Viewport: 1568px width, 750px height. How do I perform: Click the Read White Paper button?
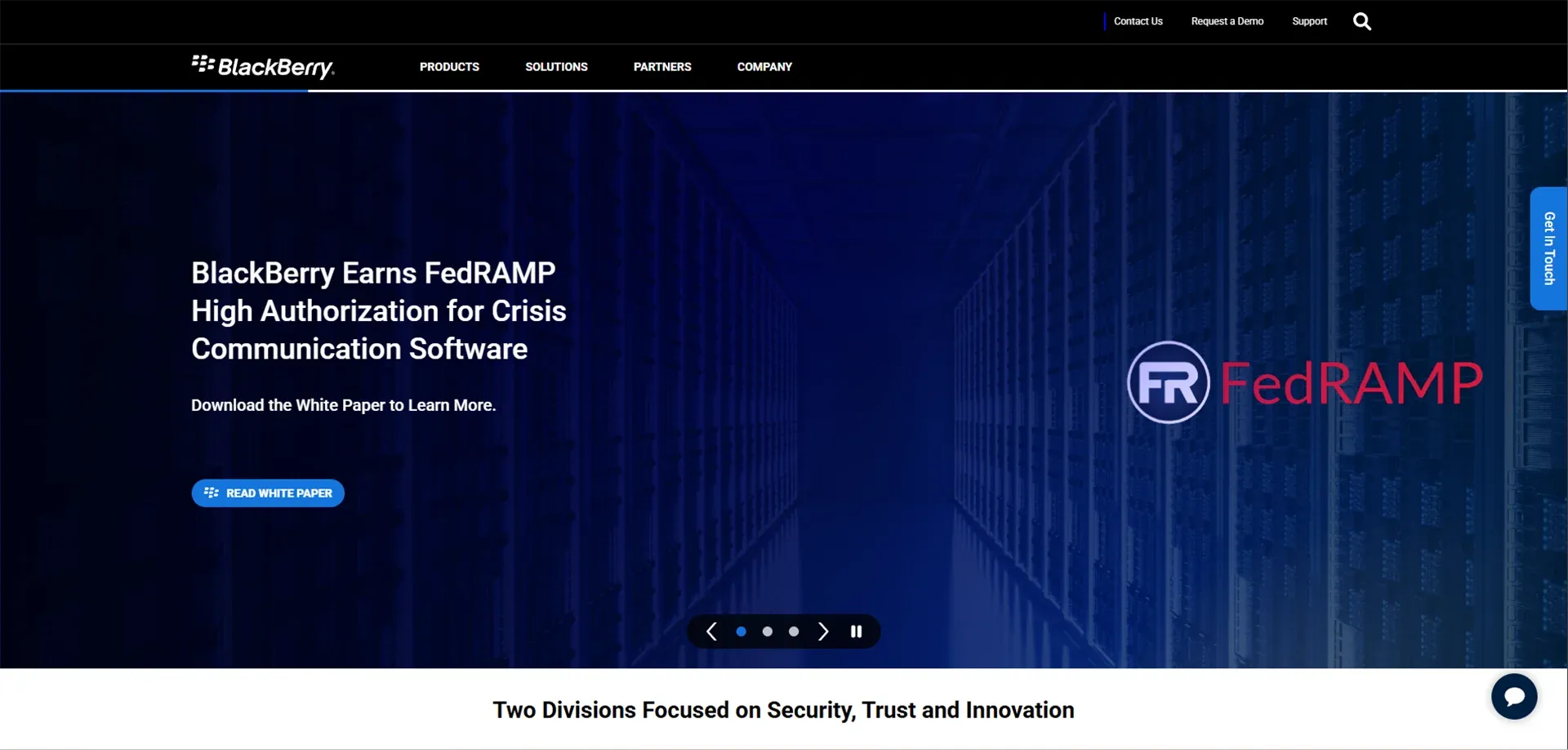pos(268,493)
